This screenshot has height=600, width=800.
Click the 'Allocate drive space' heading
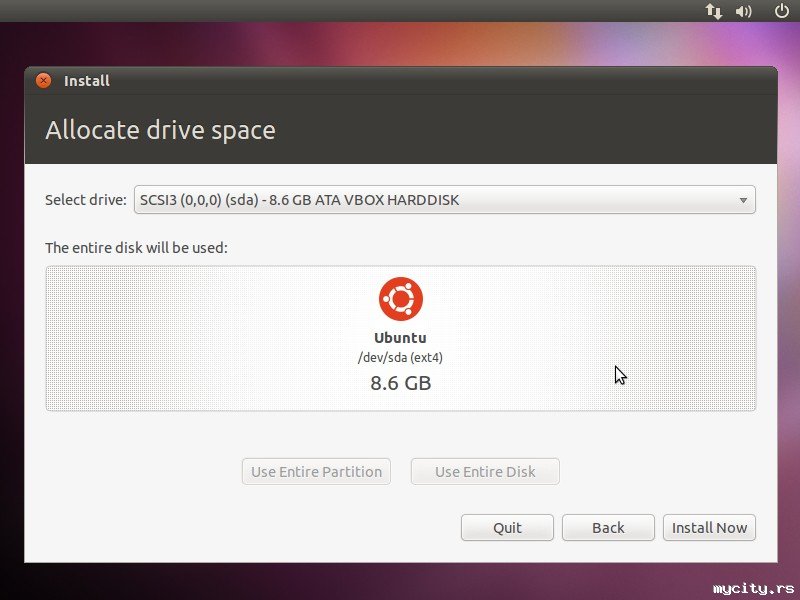[160, 130]
